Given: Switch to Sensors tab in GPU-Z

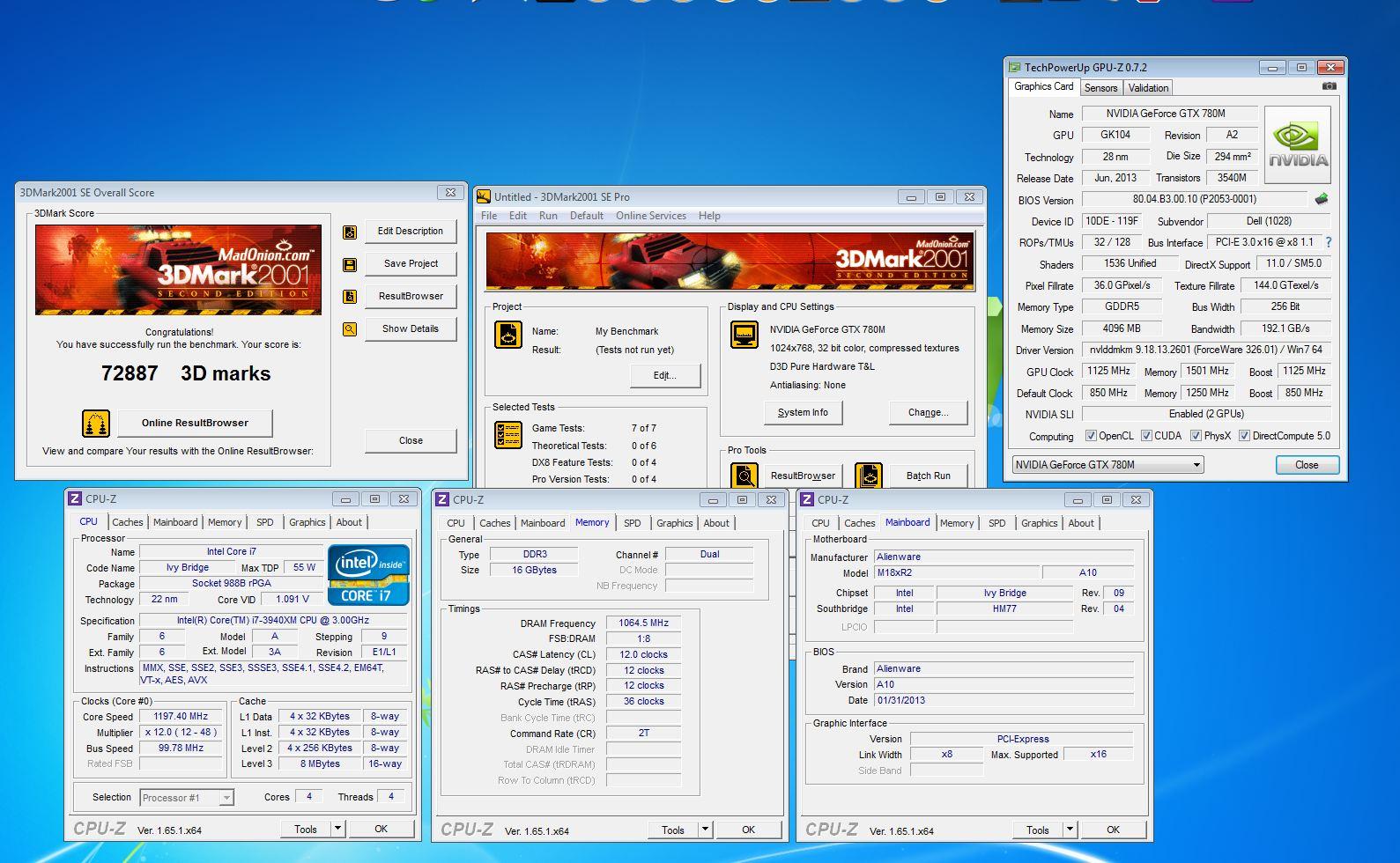Looking at the screenshot, I should point(1100,88).
